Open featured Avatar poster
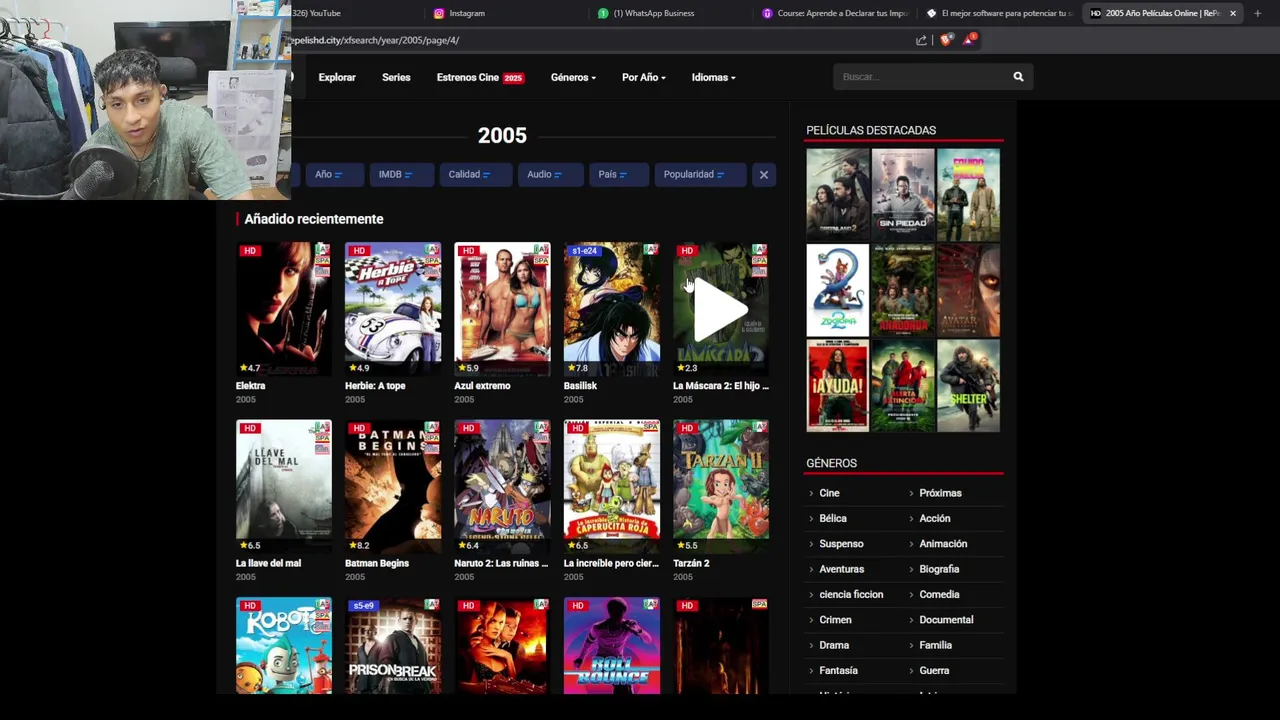This screenshot has width=1280, height=720. pos(968,290)
